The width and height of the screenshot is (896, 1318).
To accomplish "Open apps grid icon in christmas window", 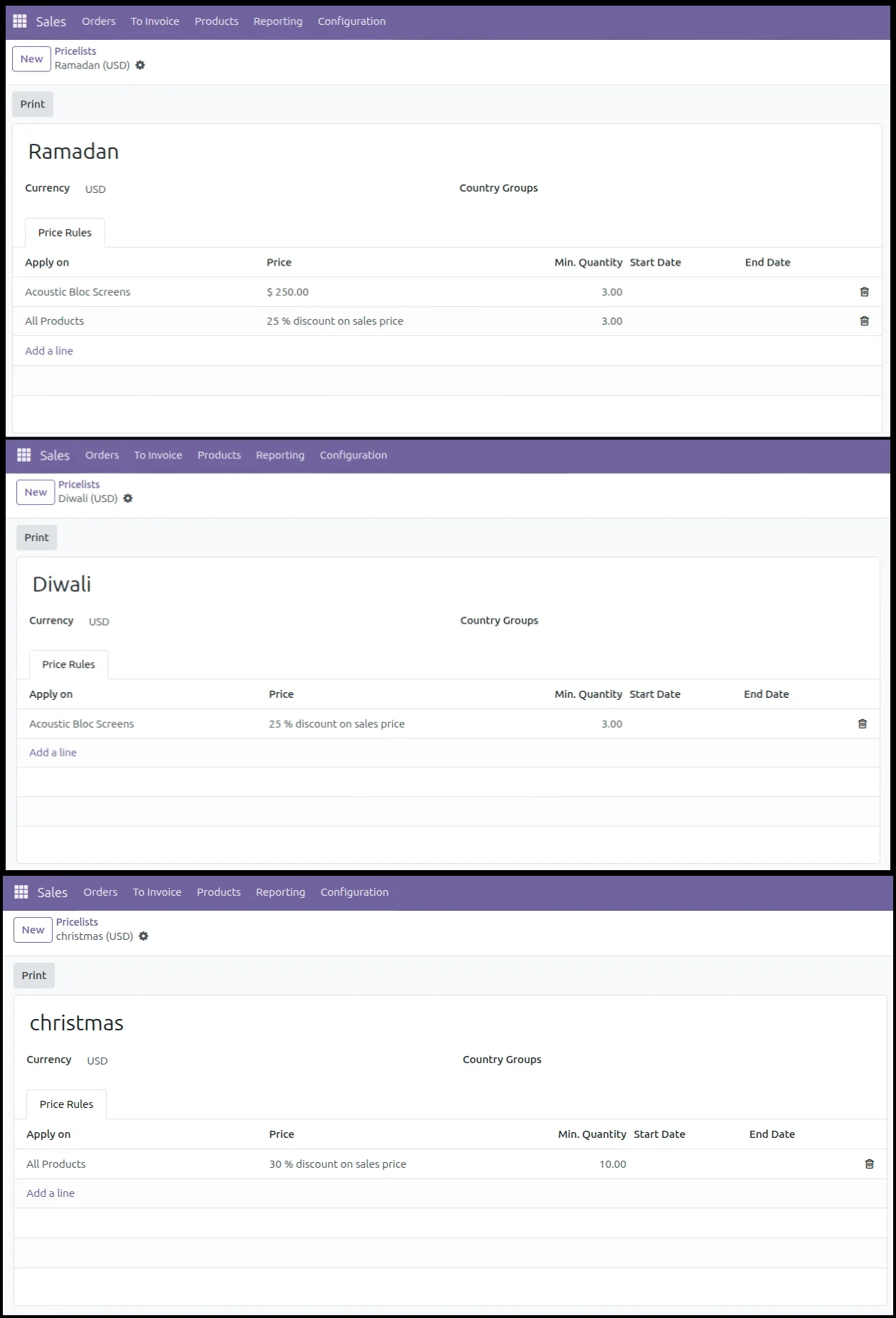I will point(21,892).
